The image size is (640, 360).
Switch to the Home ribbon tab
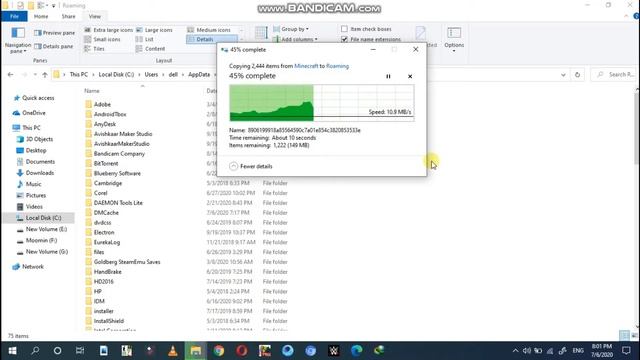(41, 16)
